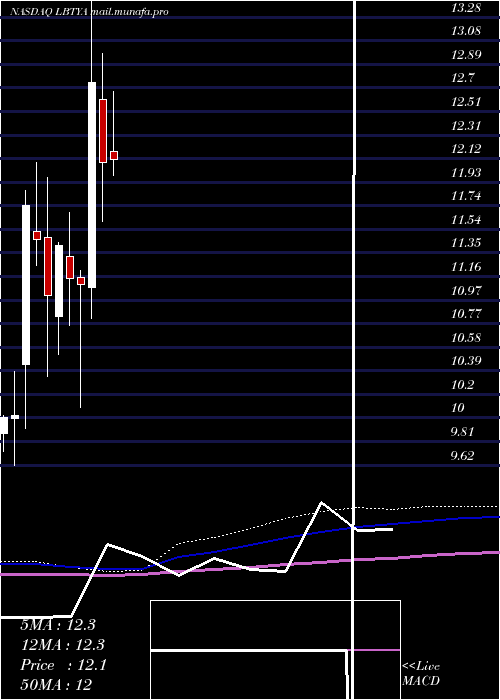Image resolution: width=500 pixels, height=700 pixels.
Task: Click the 12.31 price axis label
Action: coord(466,125)
